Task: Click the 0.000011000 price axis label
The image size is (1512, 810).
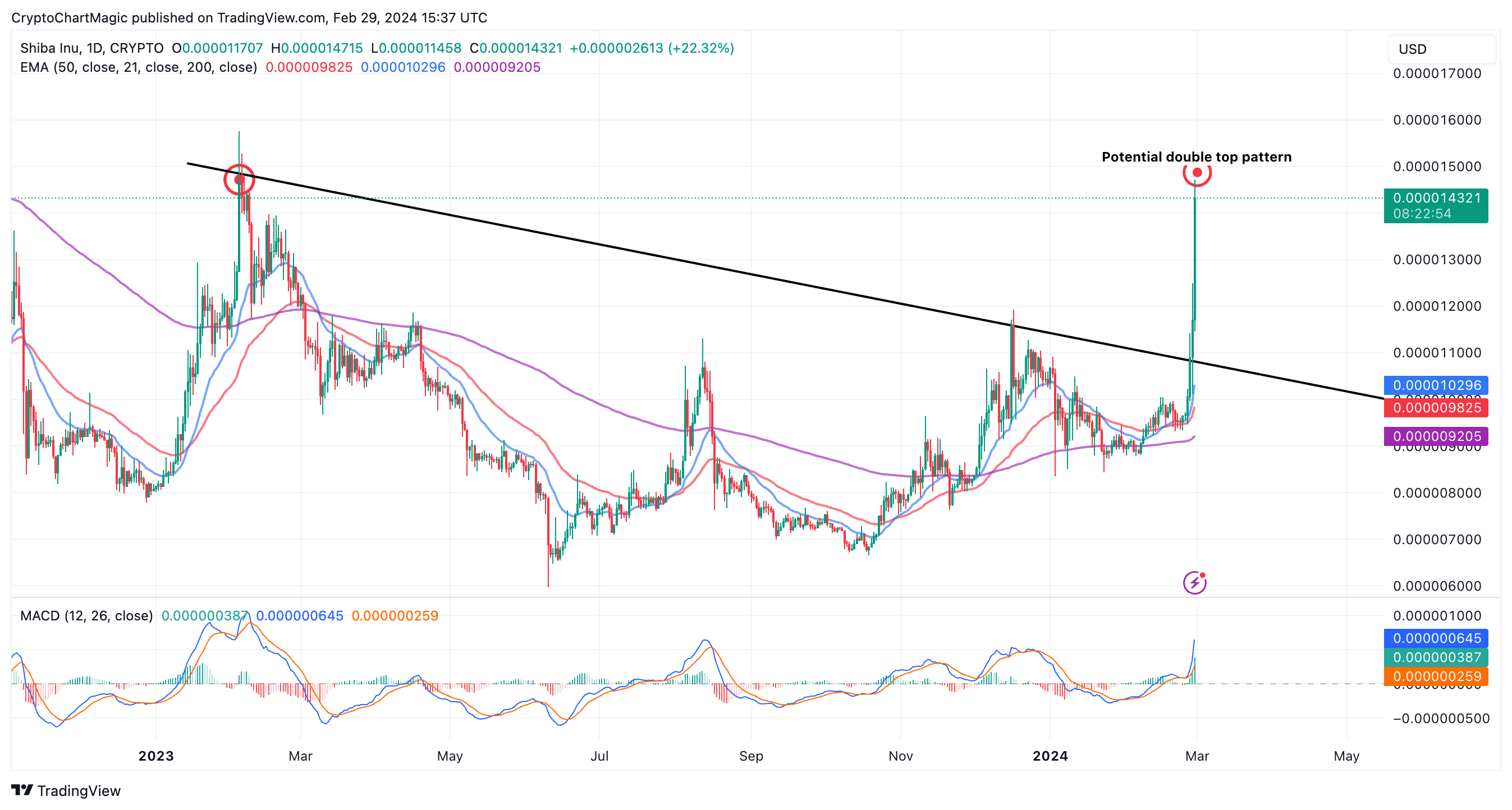Action: (x=1437, y=352)
